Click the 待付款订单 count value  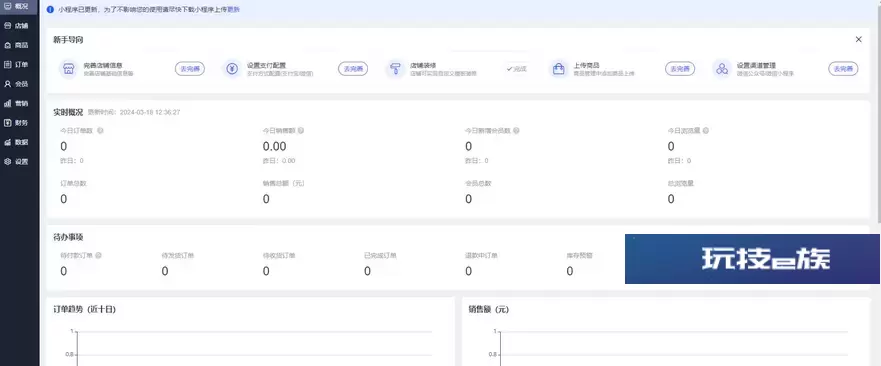pos(63,271)
